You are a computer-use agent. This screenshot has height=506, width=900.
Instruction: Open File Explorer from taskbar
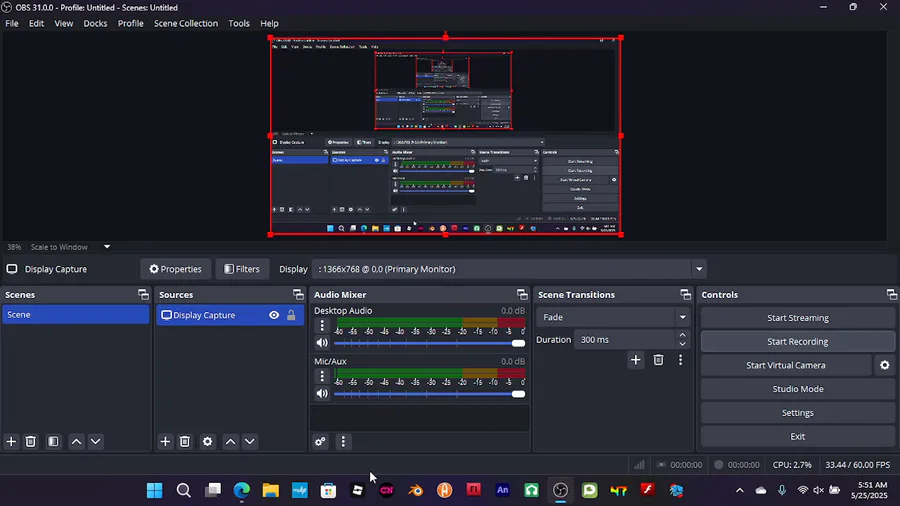pos(271,490)
